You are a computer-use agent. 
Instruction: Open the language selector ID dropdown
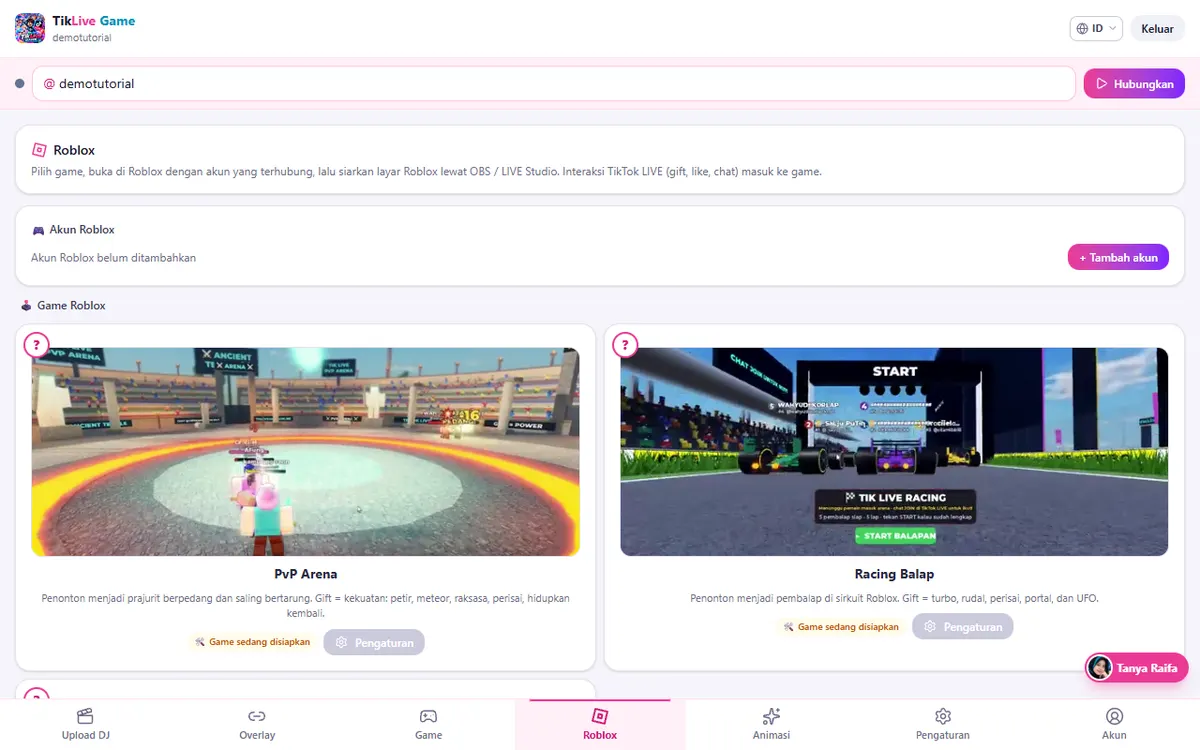tap(1097, 29)
